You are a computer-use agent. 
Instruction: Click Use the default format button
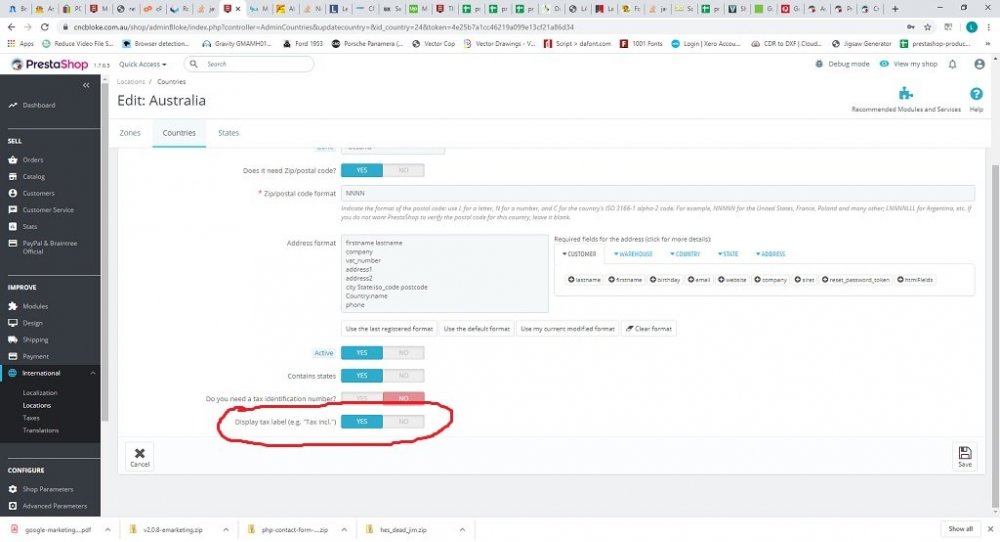476,329
